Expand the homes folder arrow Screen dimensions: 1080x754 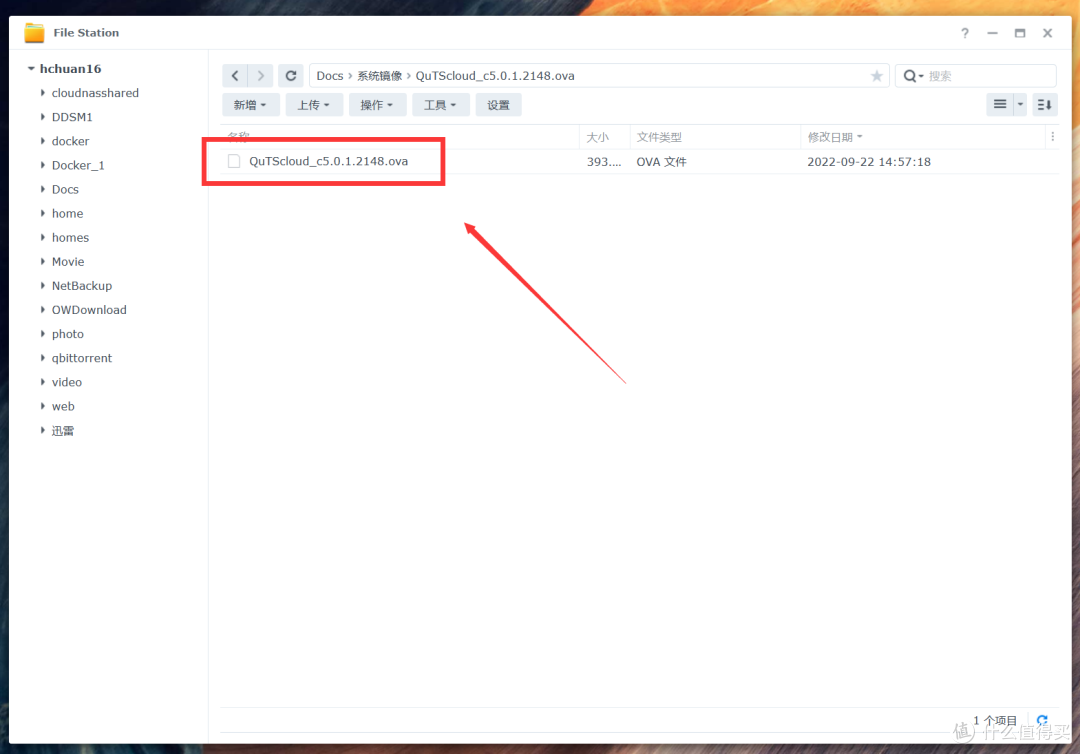43,237
